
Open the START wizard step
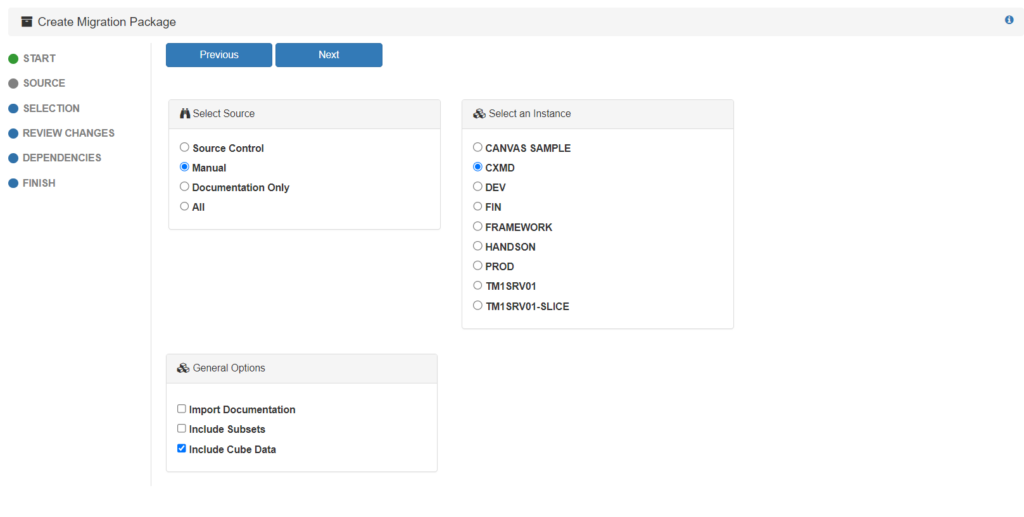tap(39, 59)
